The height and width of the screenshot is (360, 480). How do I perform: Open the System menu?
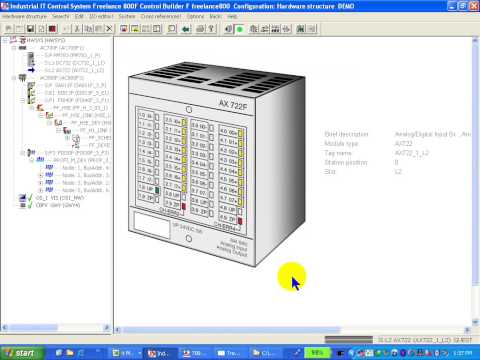pos(127,16)
